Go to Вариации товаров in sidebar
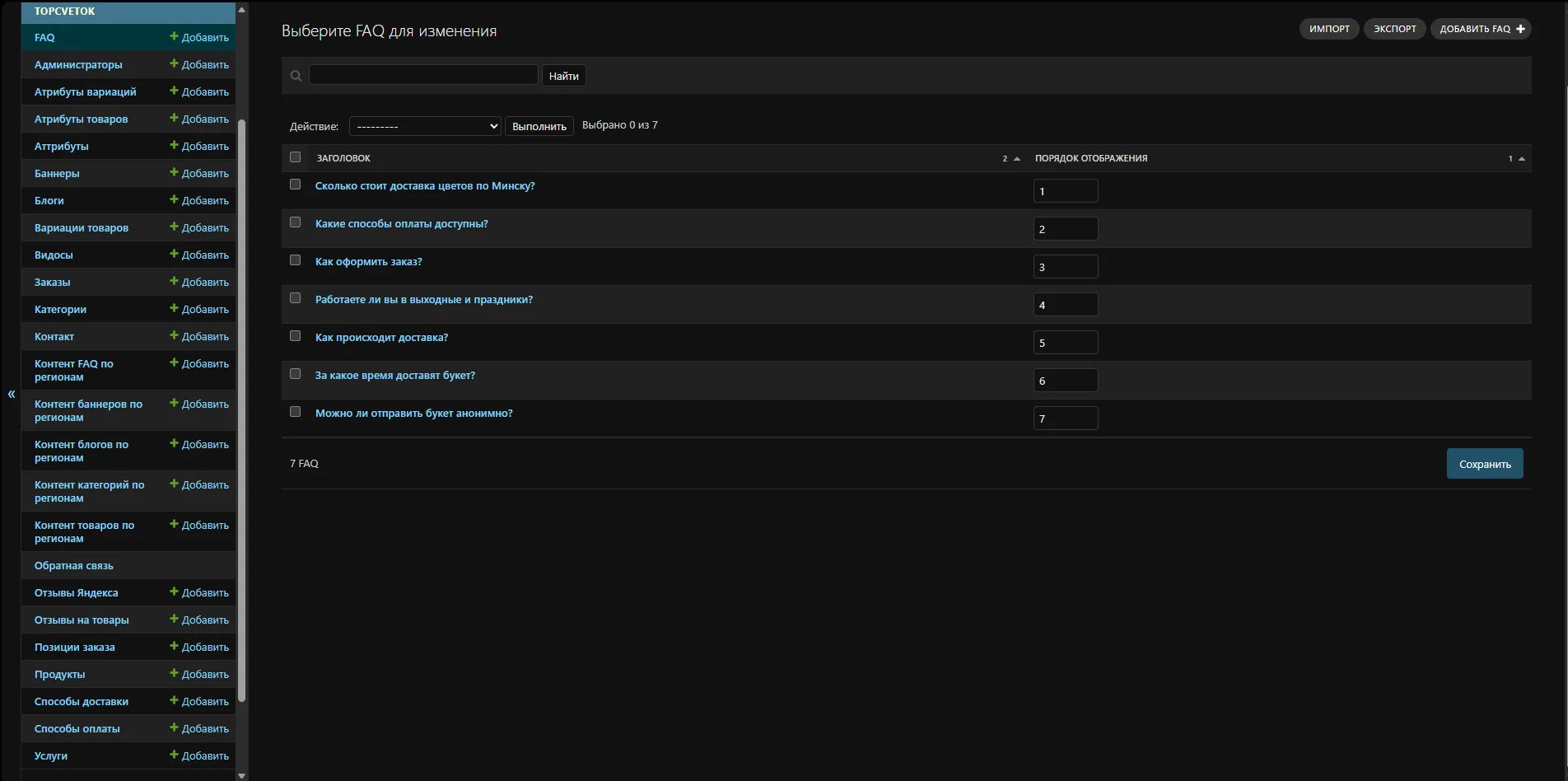Viewport: 1568px width, 781px height. click(82, 227)
